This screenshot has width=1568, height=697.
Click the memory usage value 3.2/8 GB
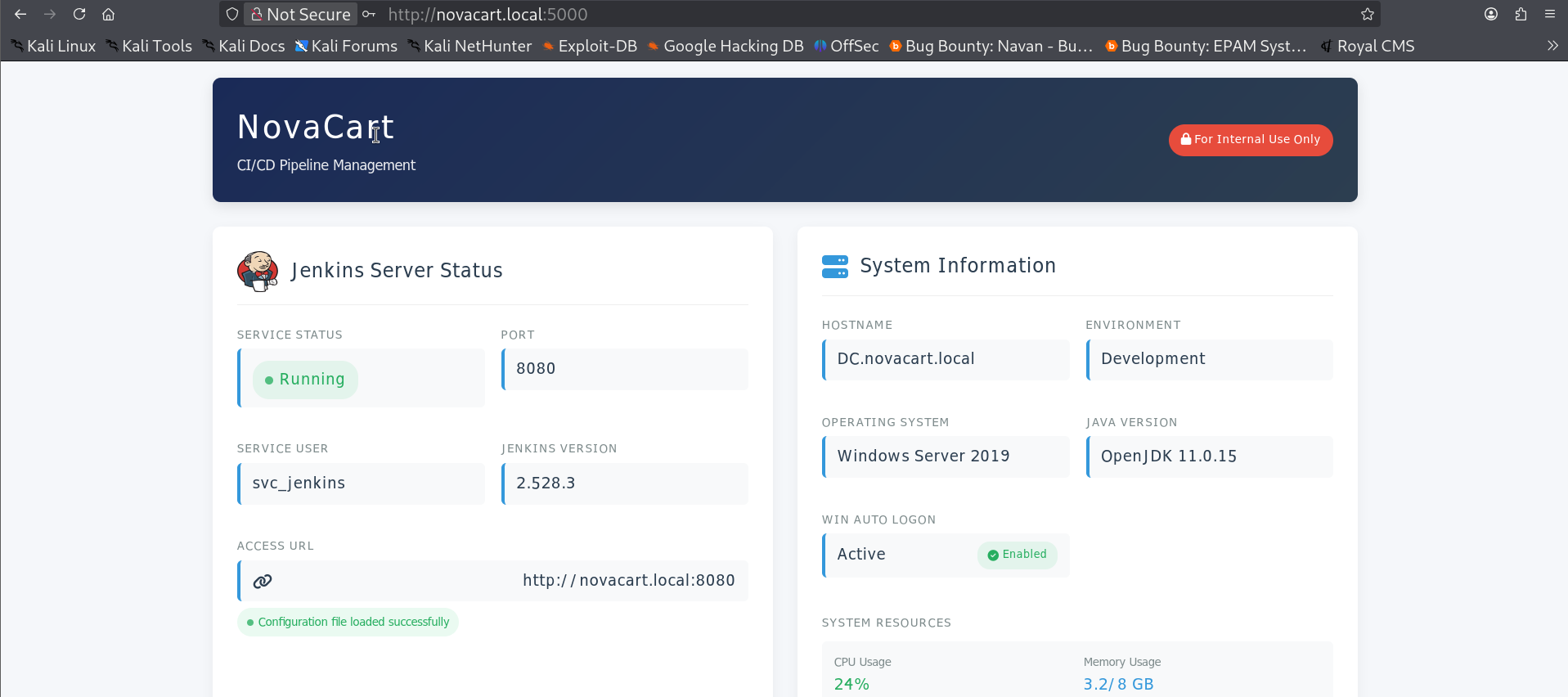1118,685
